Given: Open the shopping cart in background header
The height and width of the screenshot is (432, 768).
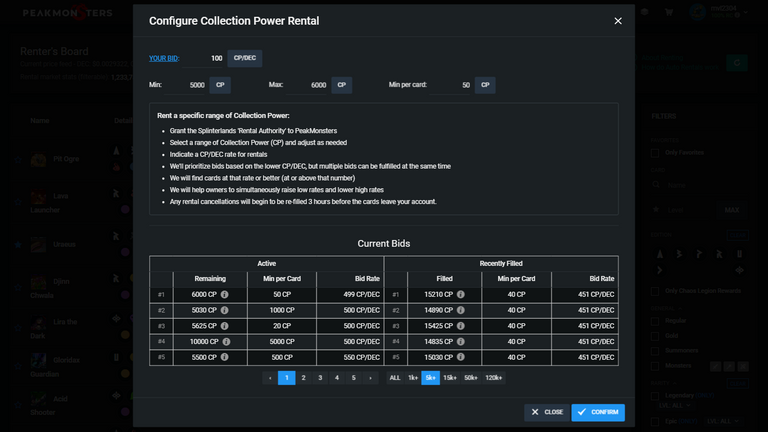Looking at the screenshot, I should point(669,12).
